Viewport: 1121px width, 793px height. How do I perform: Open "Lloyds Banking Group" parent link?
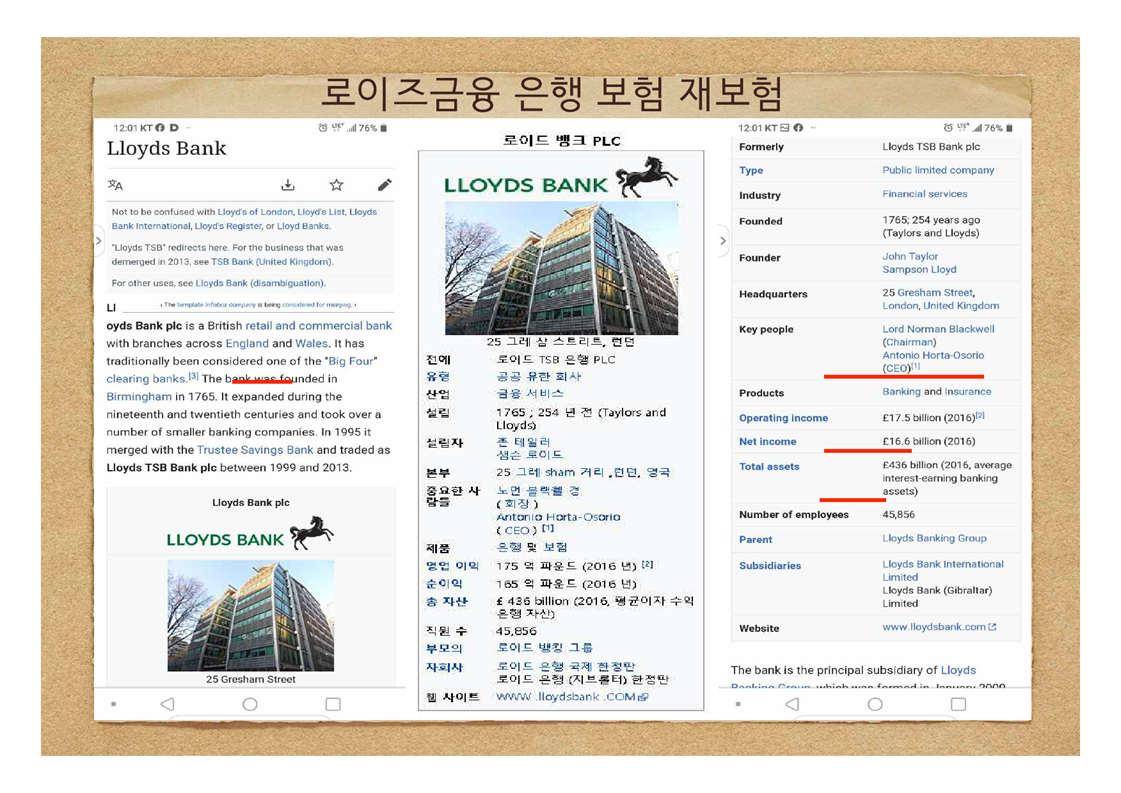point(934,538)
